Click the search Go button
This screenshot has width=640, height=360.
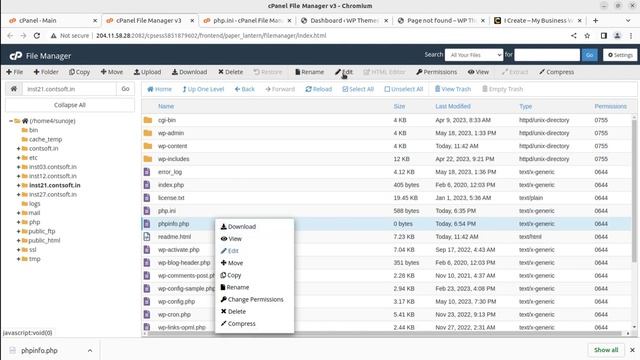pyautogui.click(x=589, y=55)
